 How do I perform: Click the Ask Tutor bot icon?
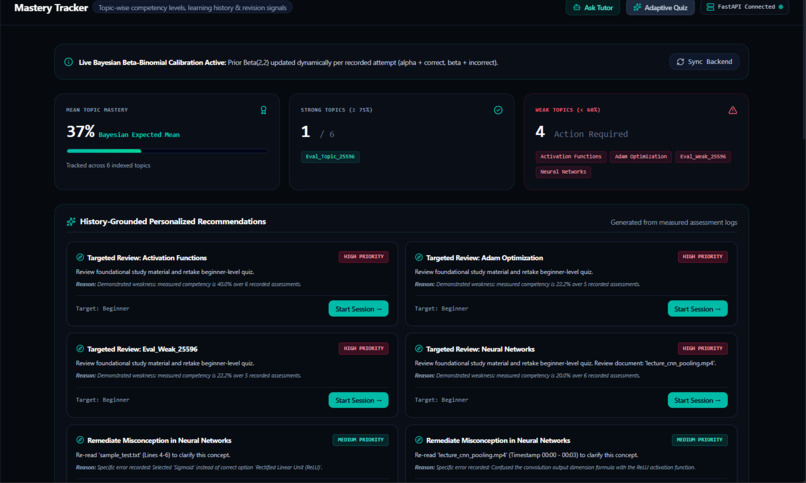[577, 7]
